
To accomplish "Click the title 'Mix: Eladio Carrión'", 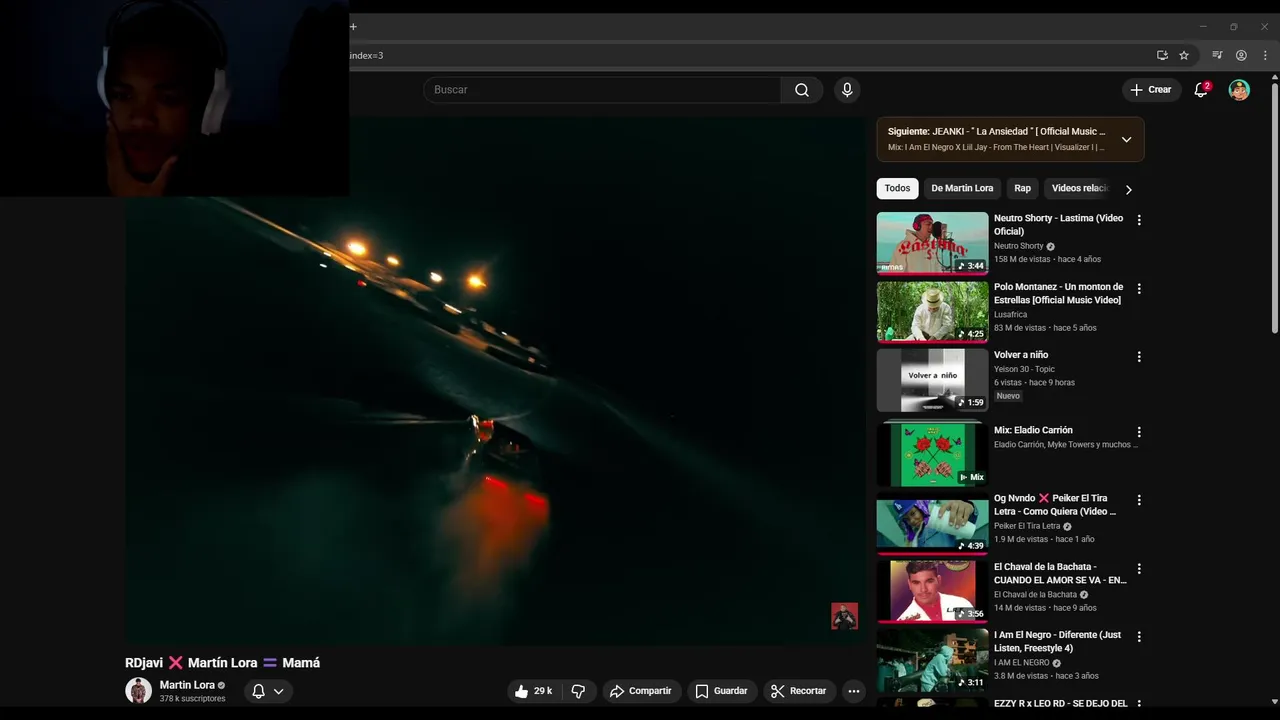I will tap(1033, 430).
